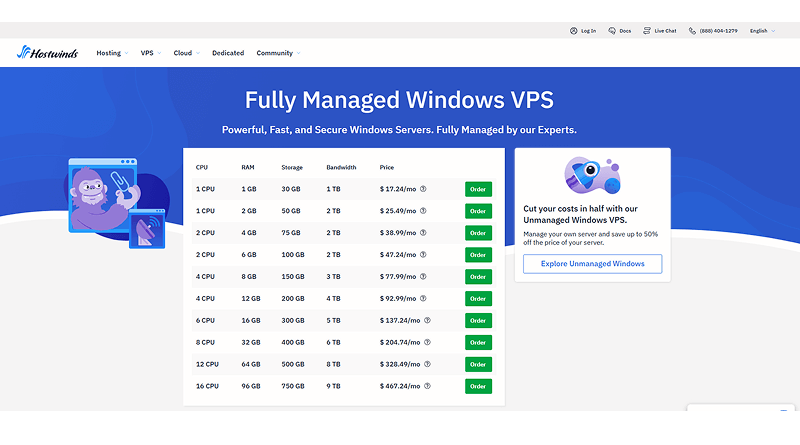Open the Community menu
This screenshot has width=800, height=445.
tap(277, 53)
